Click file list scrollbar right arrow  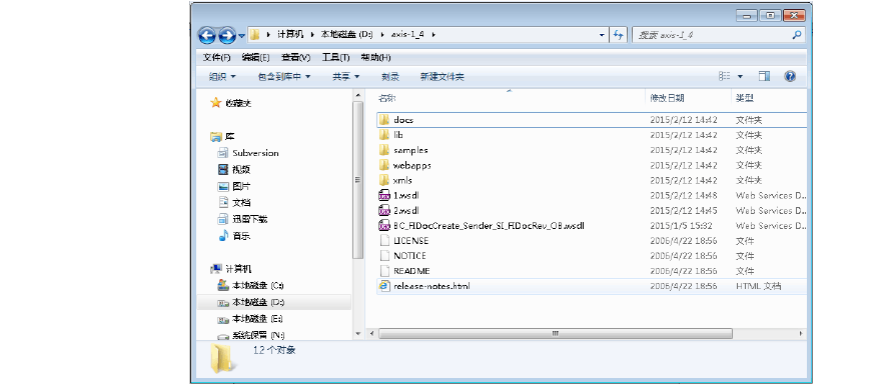(801, 333)
